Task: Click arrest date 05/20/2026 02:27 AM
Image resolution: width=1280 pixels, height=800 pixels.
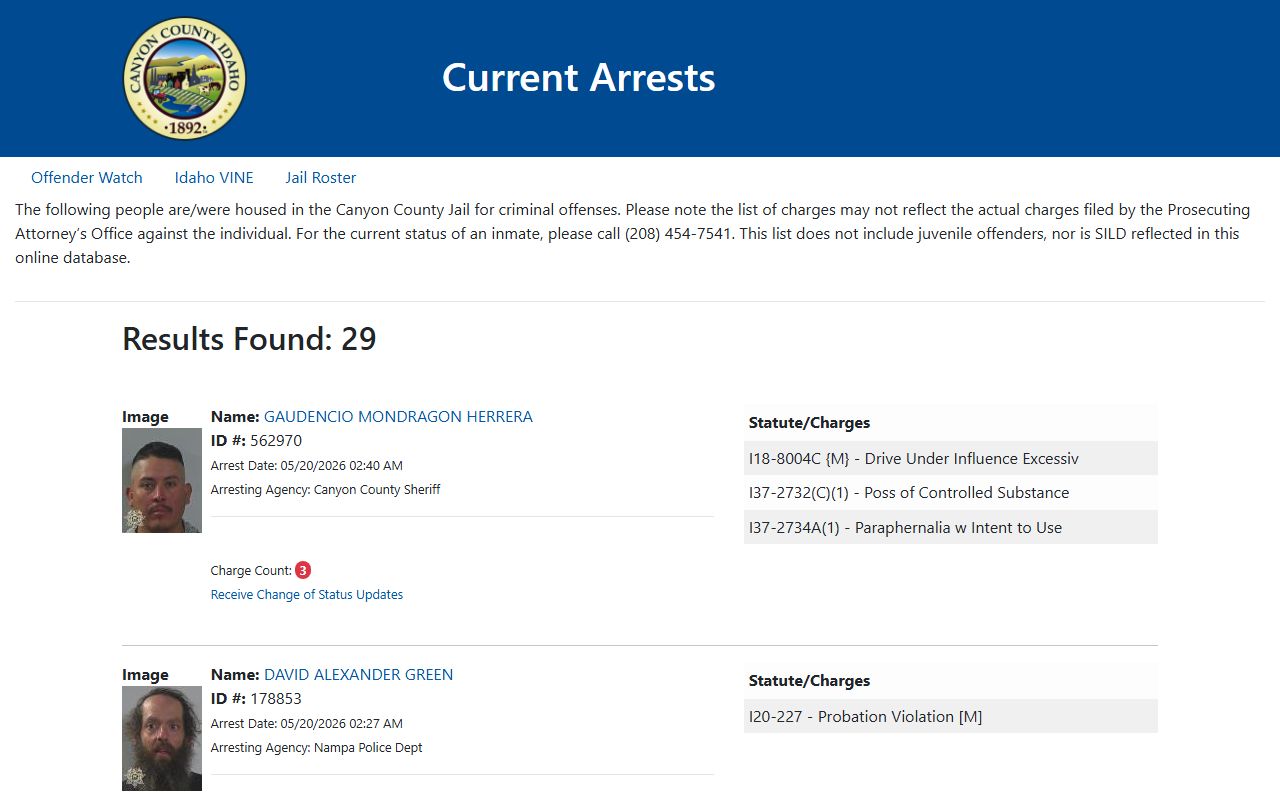Action: [x=341, y=724]
